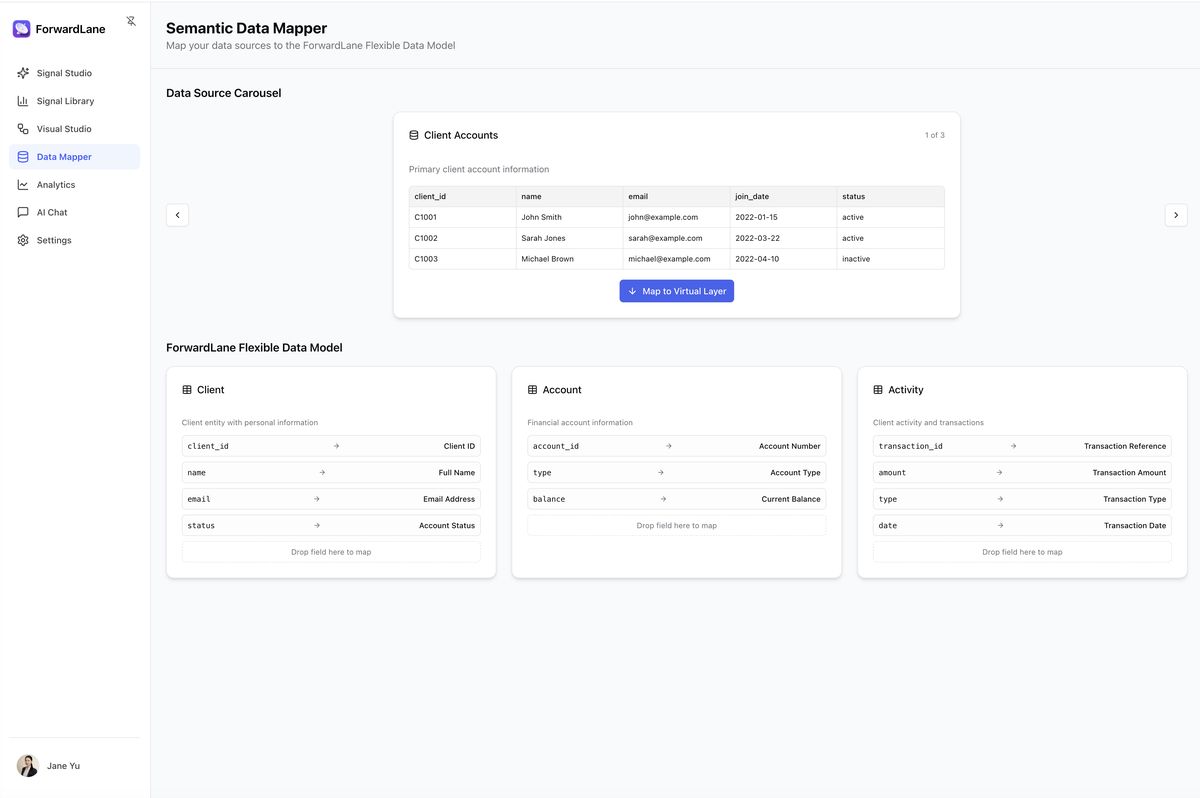Viewport: 1200px width, 798px height.
Task: Click the Transaction Type mapping row
Action: 1022,499
